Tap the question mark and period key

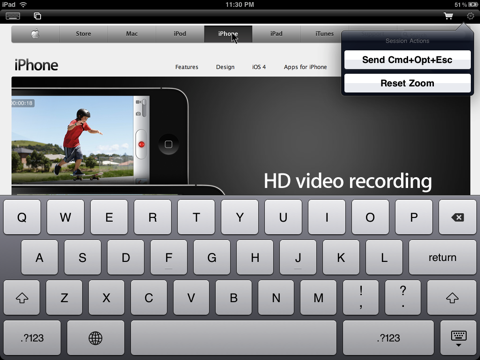403,298
